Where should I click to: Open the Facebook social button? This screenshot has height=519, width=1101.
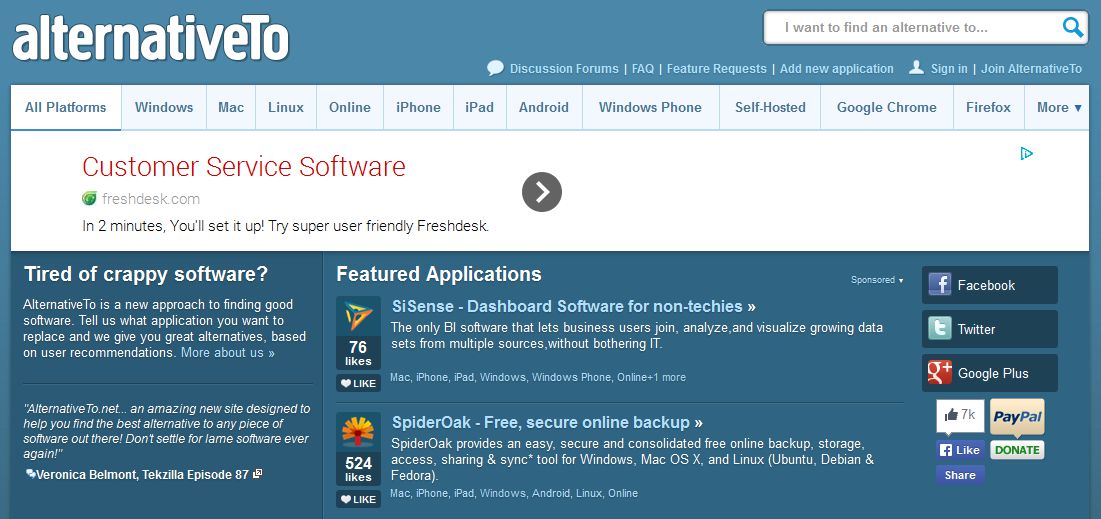pyautogui.click(x=989, y=284)
